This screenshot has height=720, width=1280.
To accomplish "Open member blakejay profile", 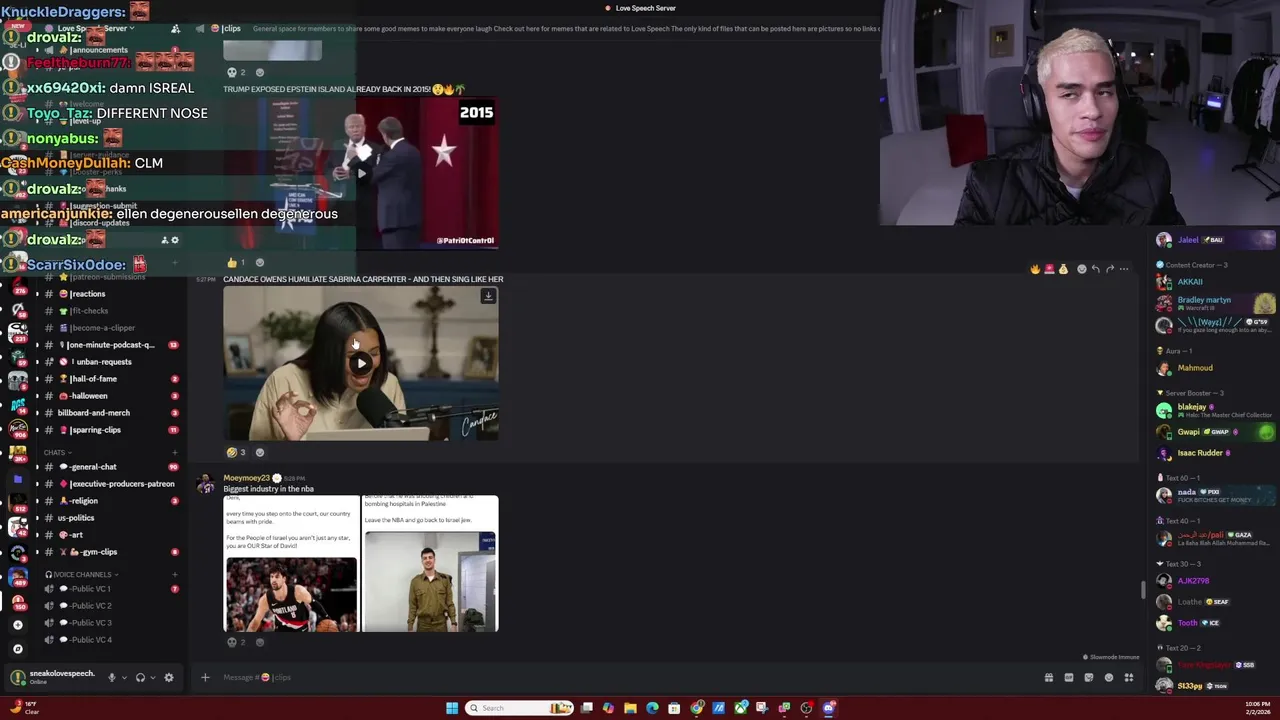I will [1216, 410].
